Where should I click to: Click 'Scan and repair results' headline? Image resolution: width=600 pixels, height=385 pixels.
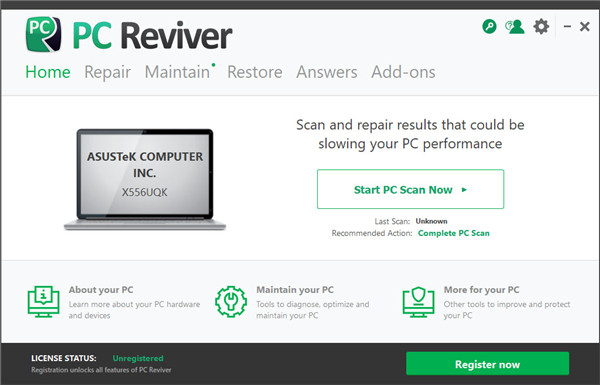(410, 134)
